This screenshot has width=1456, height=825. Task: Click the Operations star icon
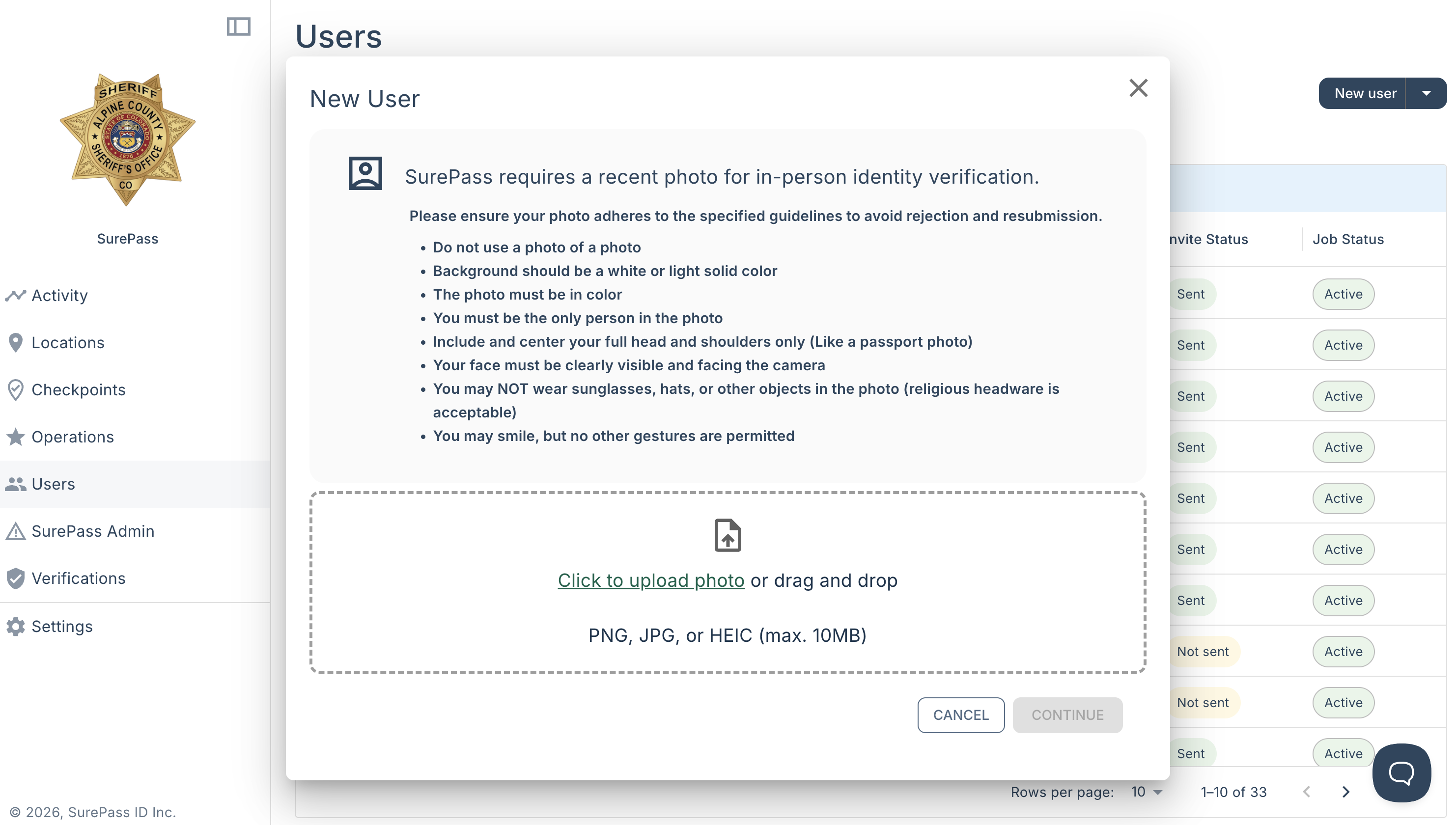pos(15,437)
